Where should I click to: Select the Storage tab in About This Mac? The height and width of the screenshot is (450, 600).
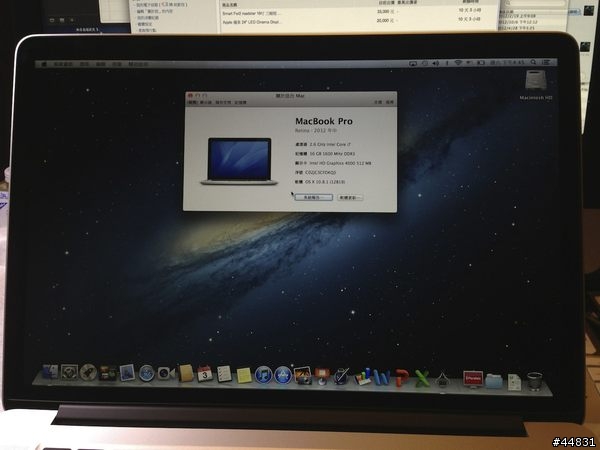point(223,103)
